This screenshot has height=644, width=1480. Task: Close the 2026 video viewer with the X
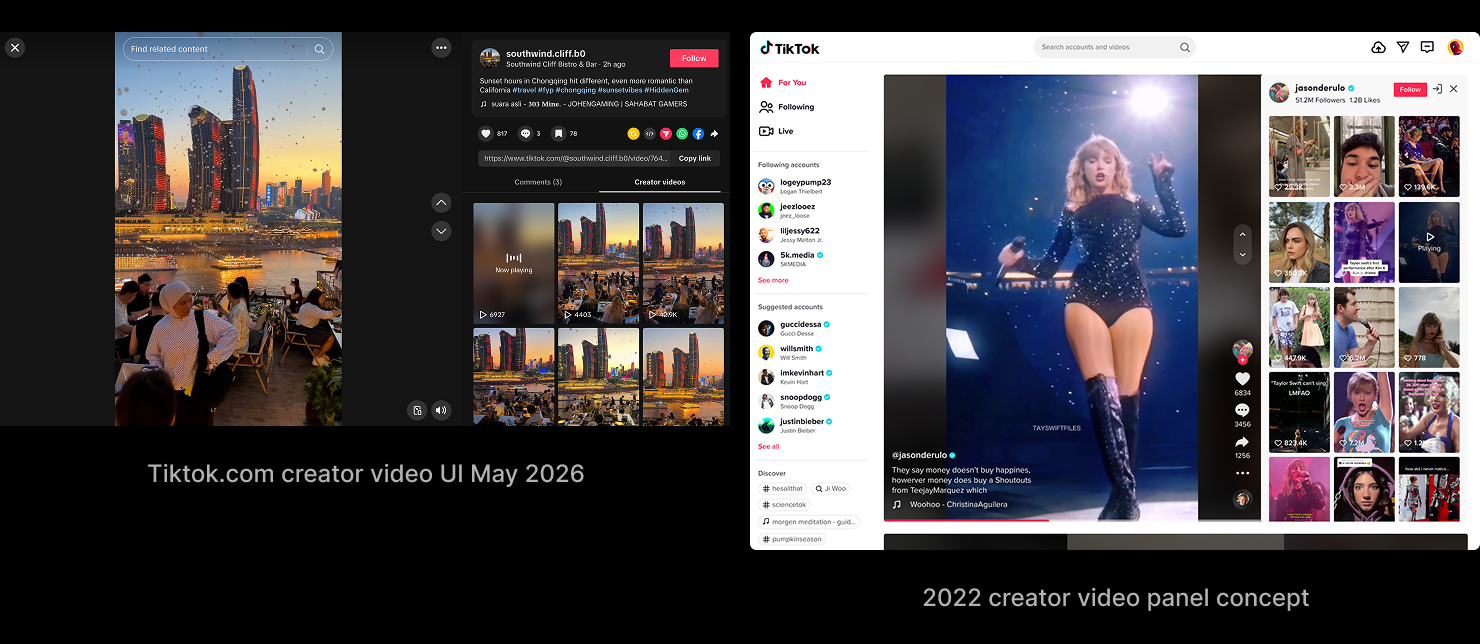[x=14, y=47]
